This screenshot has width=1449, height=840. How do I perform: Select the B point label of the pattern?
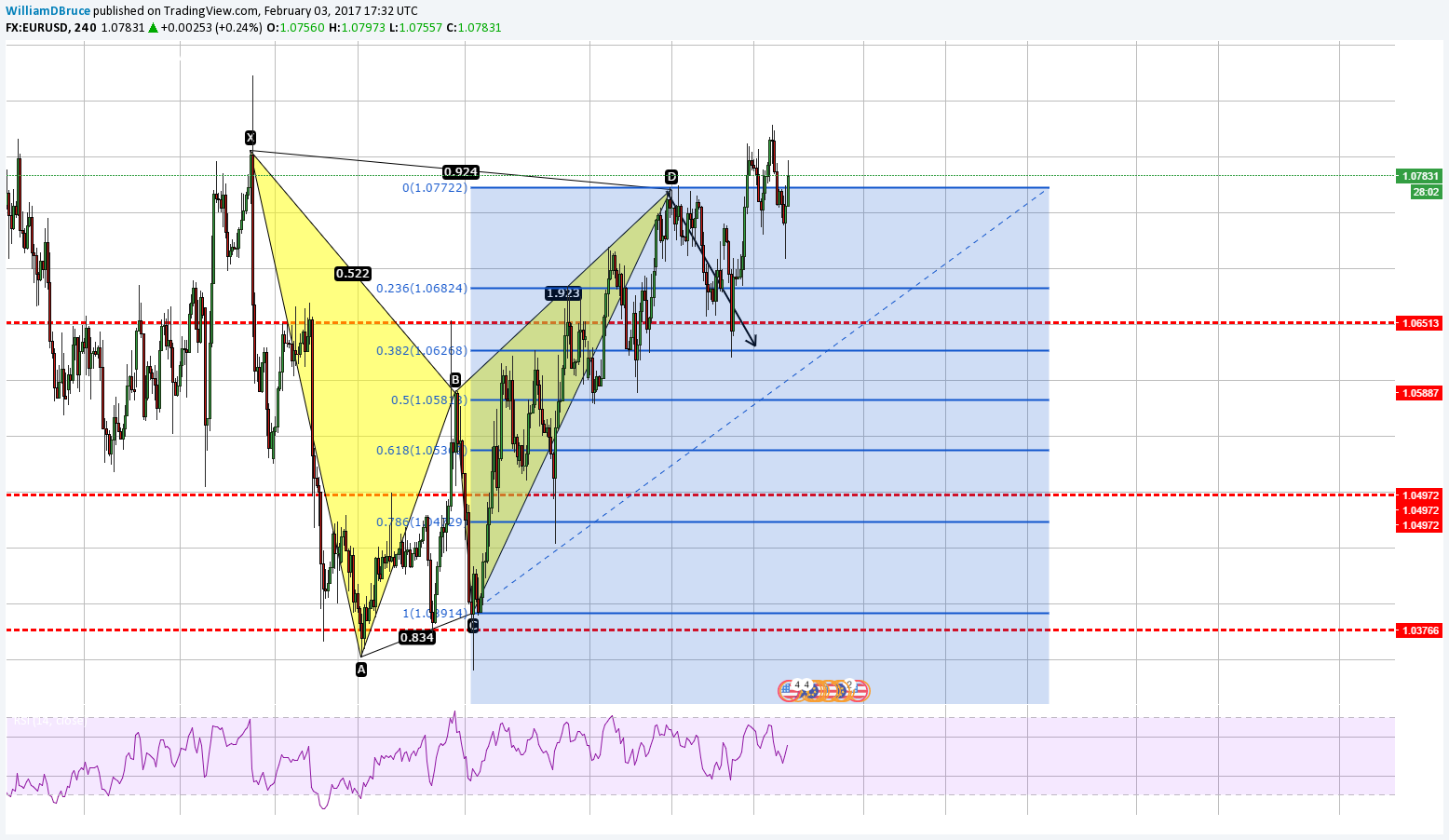(455, 379)
